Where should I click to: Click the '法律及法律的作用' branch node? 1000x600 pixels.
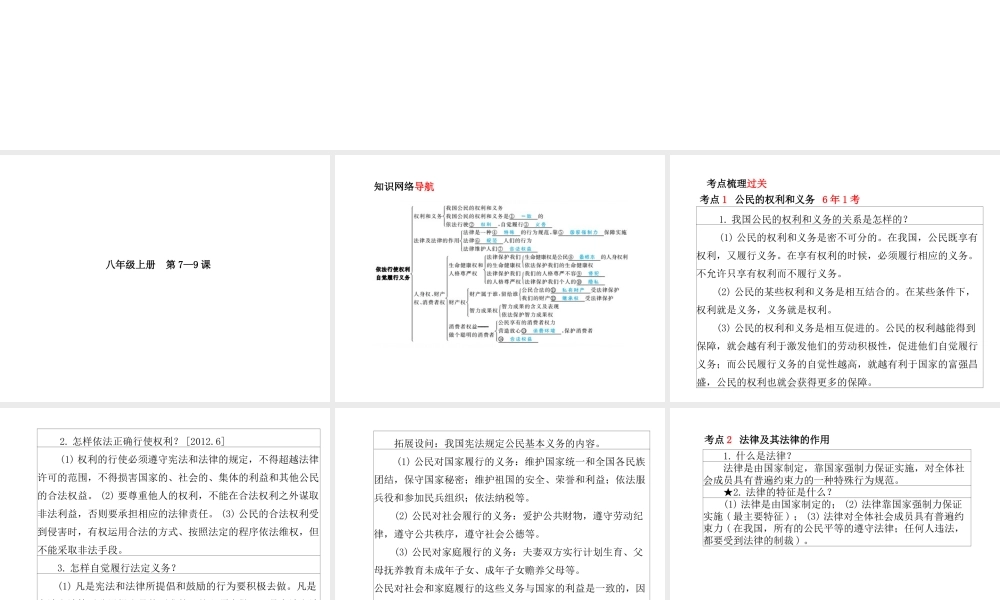point(436,240)
